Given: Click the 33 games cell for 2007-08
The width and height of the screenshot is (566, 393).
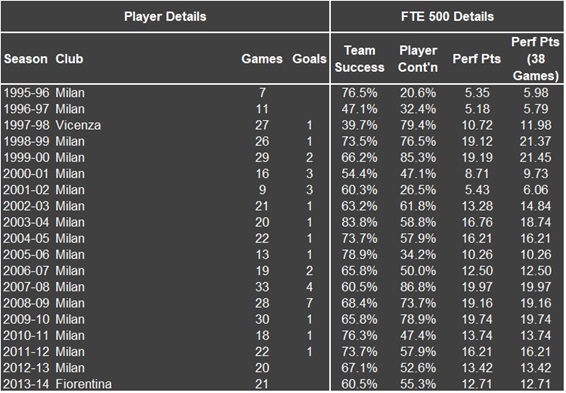Looking at the screenshot, I should click(262, 287).
